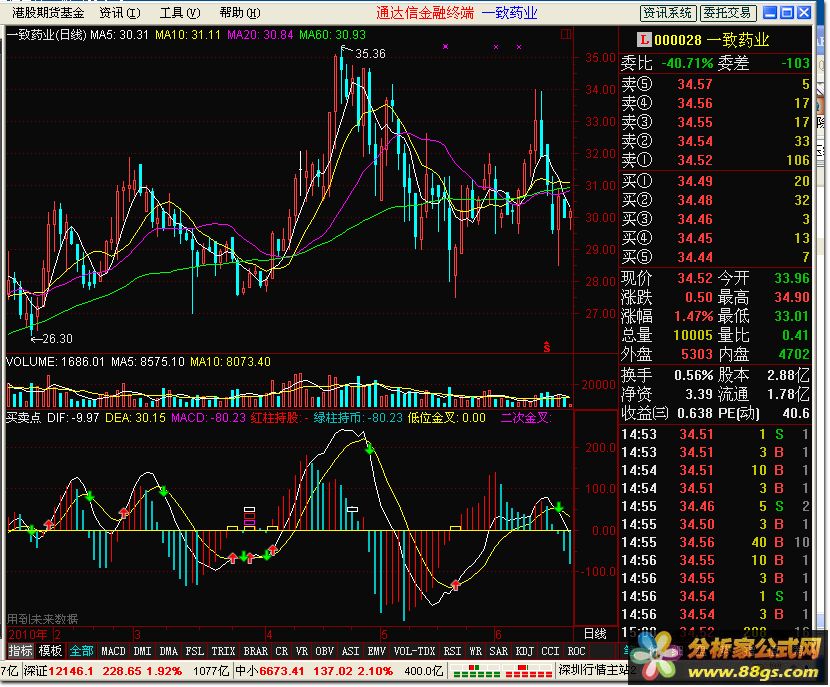
Task: Switch to the ASI indicator
Action: point(350,651)
